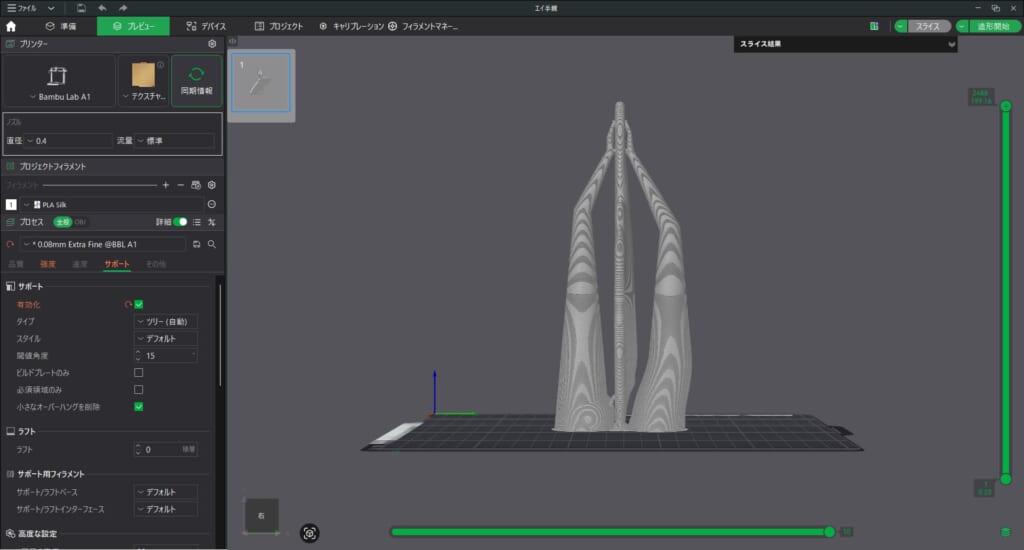Open the スライス button dropdown arrow

(x=901, y=26)
